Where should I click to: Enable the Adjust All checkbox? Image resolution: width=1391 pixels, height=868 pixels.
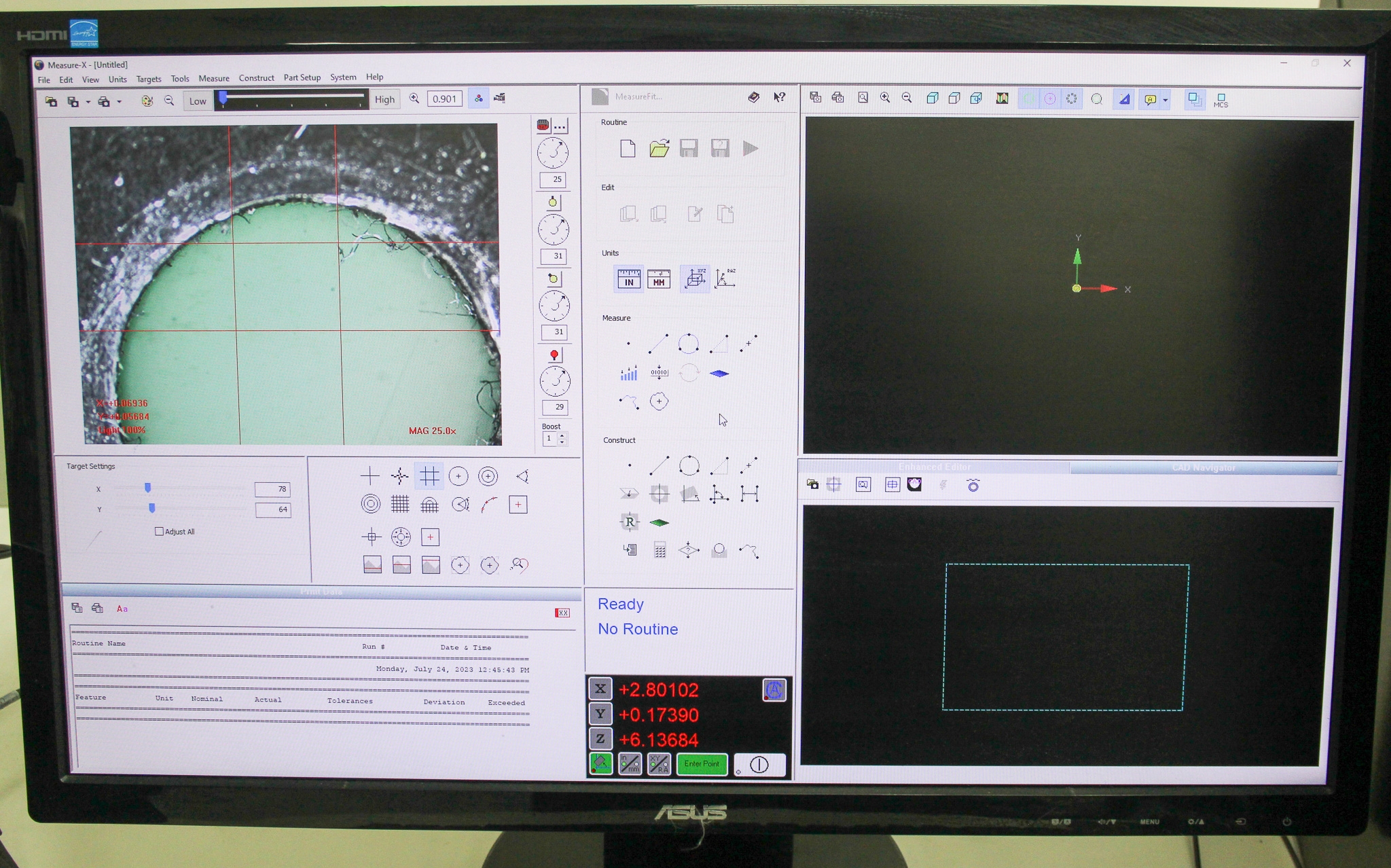[x=159, y=531]
